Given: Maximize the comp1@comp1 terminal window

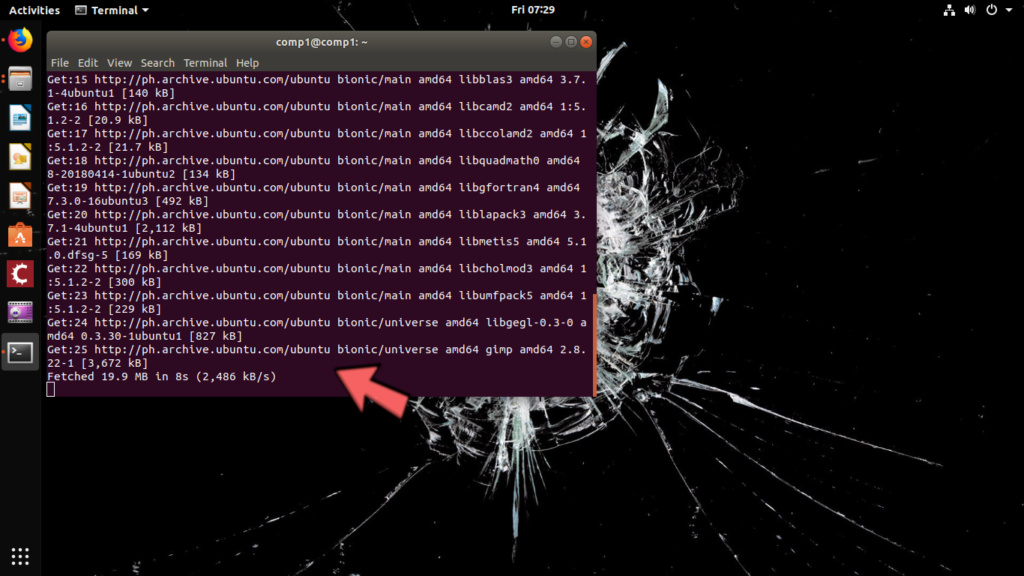Looking at the screenshot, I should 571,42.
